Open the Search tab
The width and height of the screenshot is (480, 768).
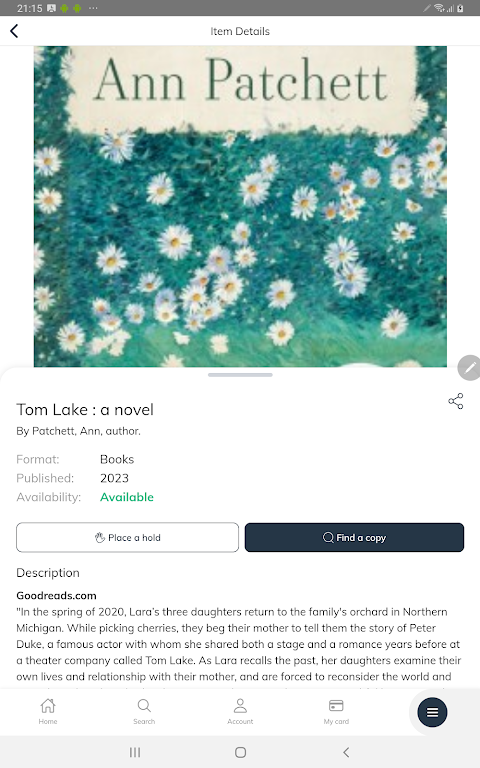pyautogui.click(x=144, y=712)
